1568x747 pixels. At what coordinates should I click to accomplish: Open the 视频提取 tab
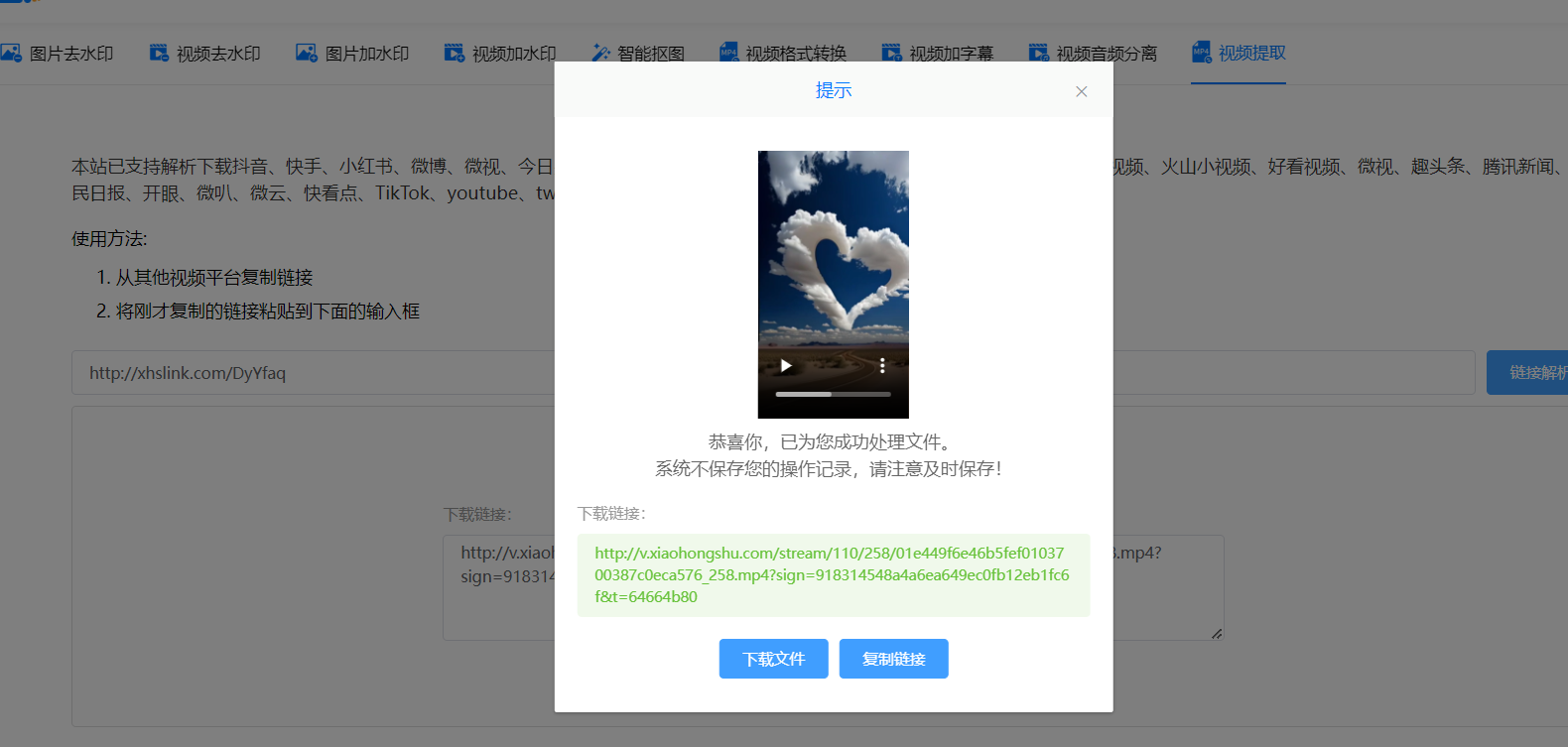pyautogui.click(x=1251, y=53)
